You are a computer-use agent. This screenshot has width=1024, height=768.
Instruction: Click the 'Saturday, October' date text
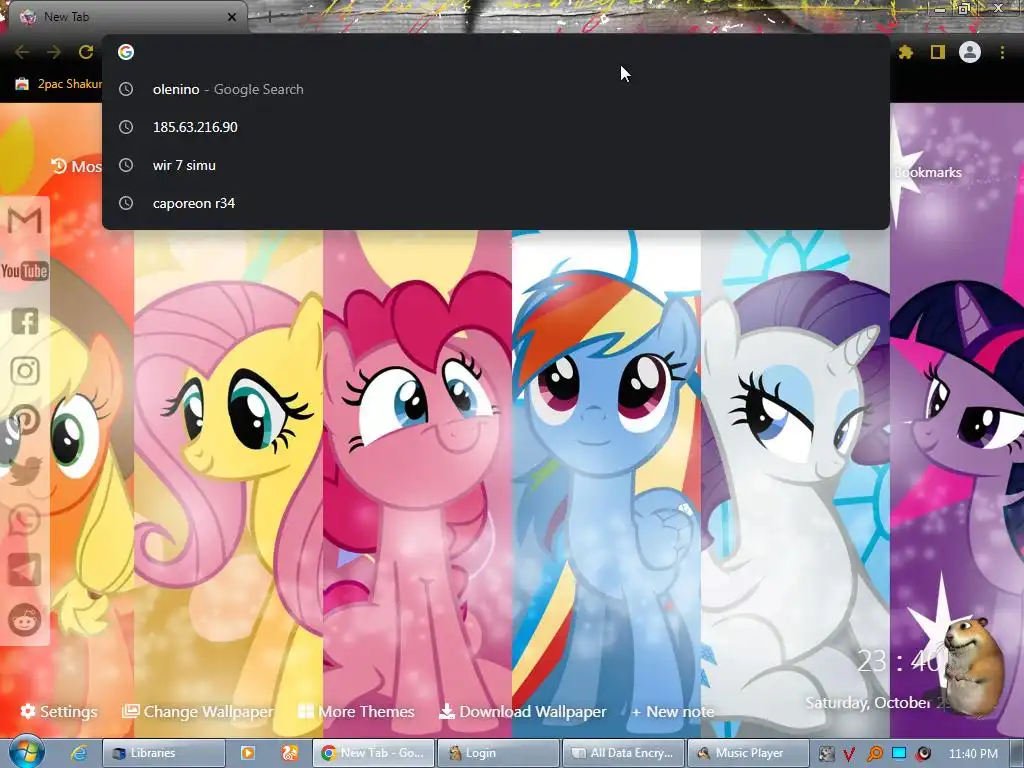869,703
